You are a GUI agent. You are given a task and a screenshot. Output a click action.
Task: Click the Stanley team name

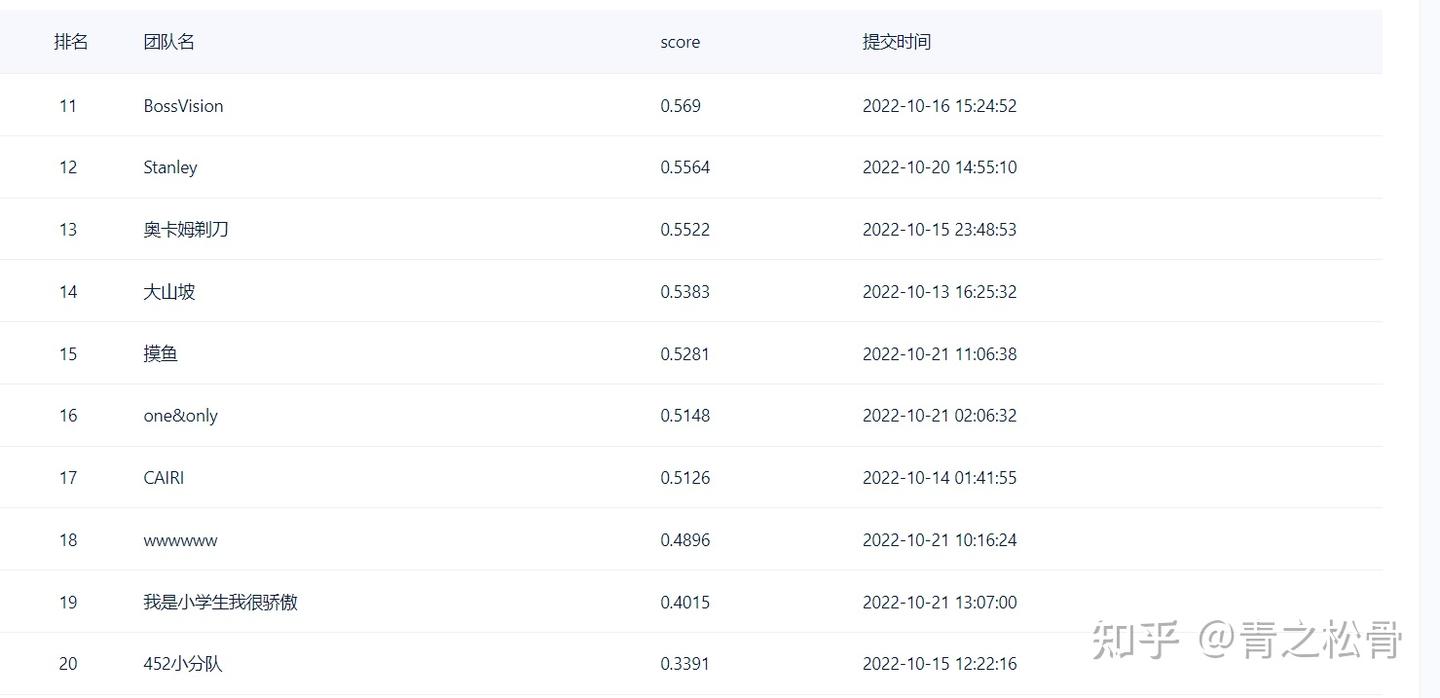[170, 168]
